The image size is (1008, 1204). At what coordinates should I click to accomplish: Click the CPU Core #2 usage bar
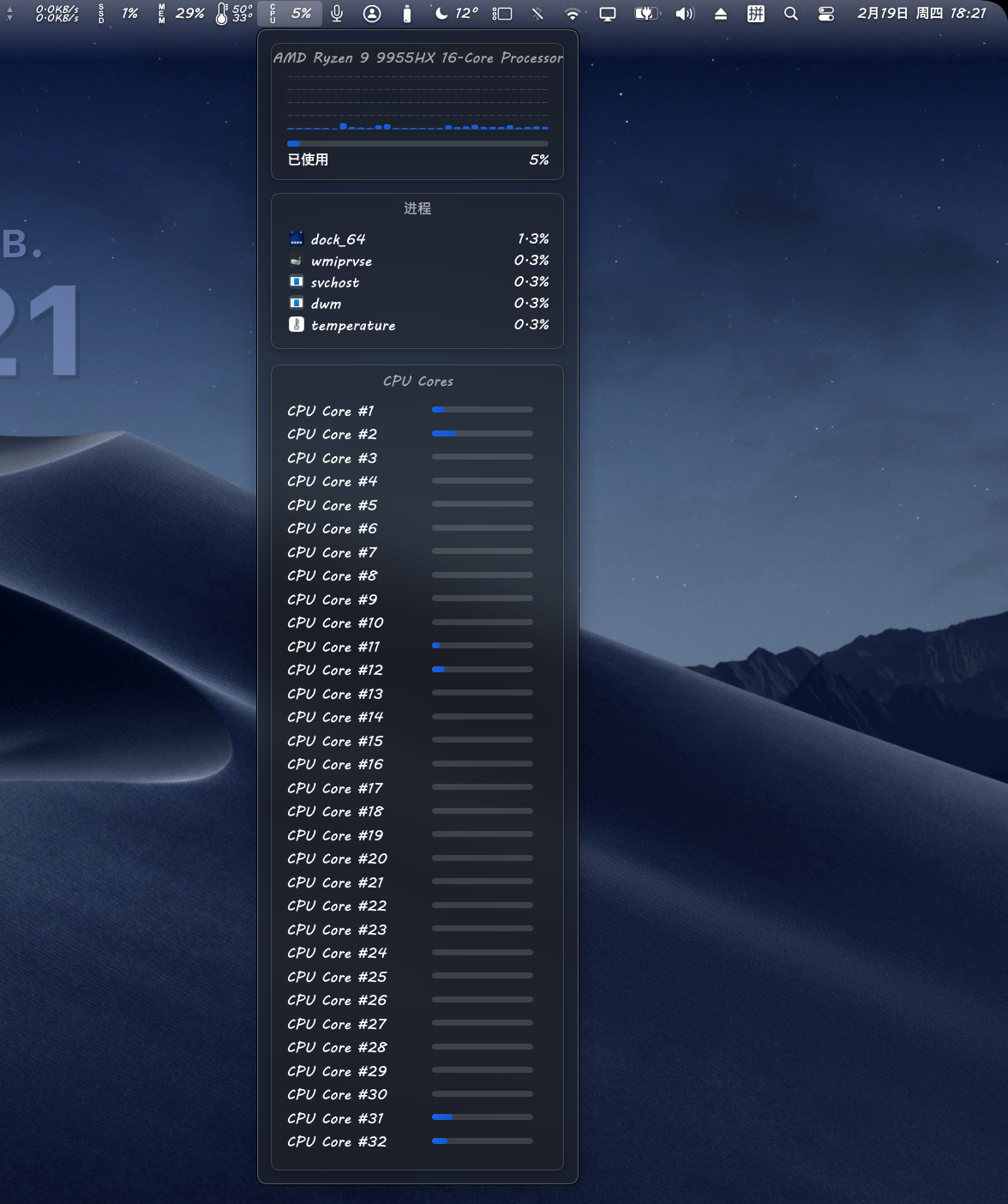click(482, 434)
